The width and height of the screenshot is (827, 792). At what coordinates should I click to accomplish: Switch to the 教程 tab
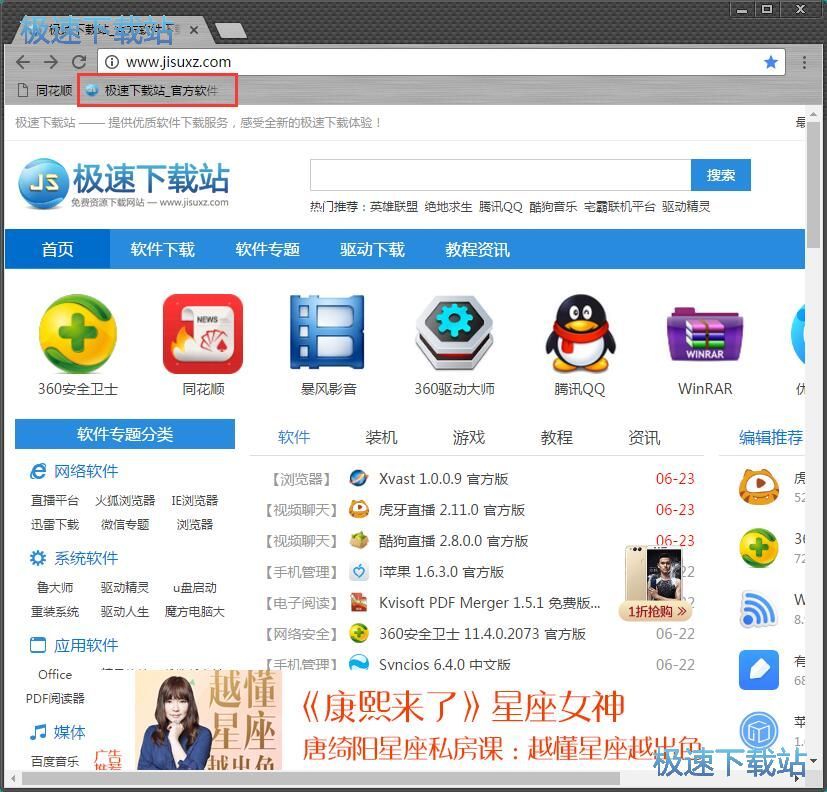(x=556, y=438)
